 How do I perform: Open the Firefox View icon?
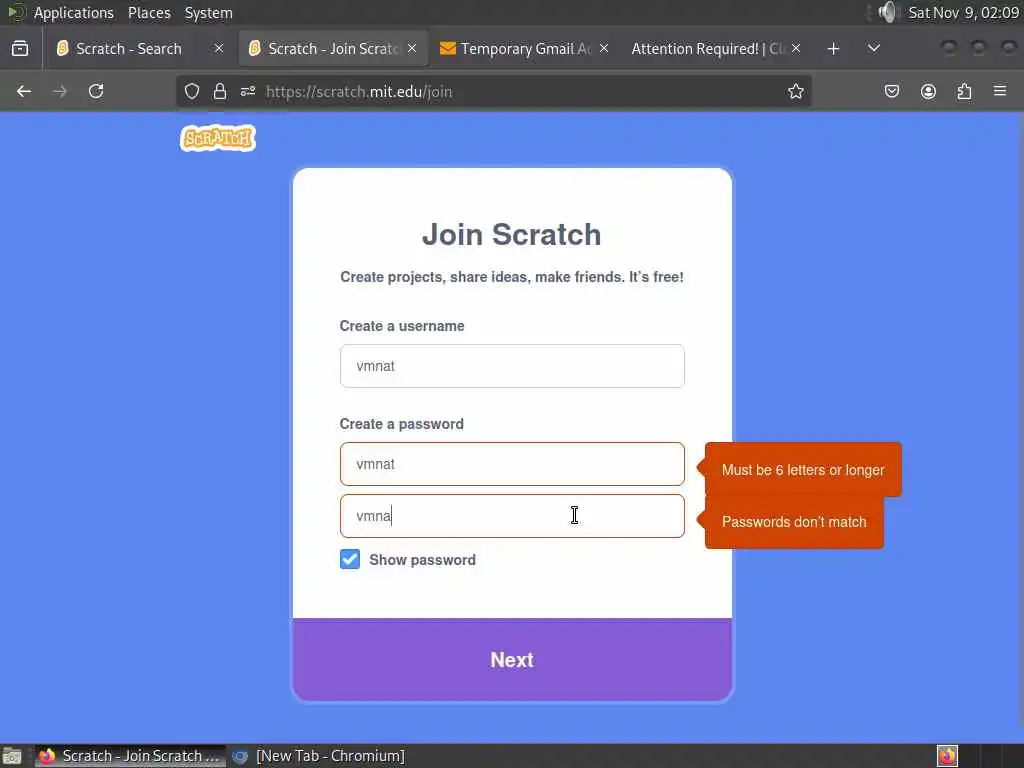[20, 48]
